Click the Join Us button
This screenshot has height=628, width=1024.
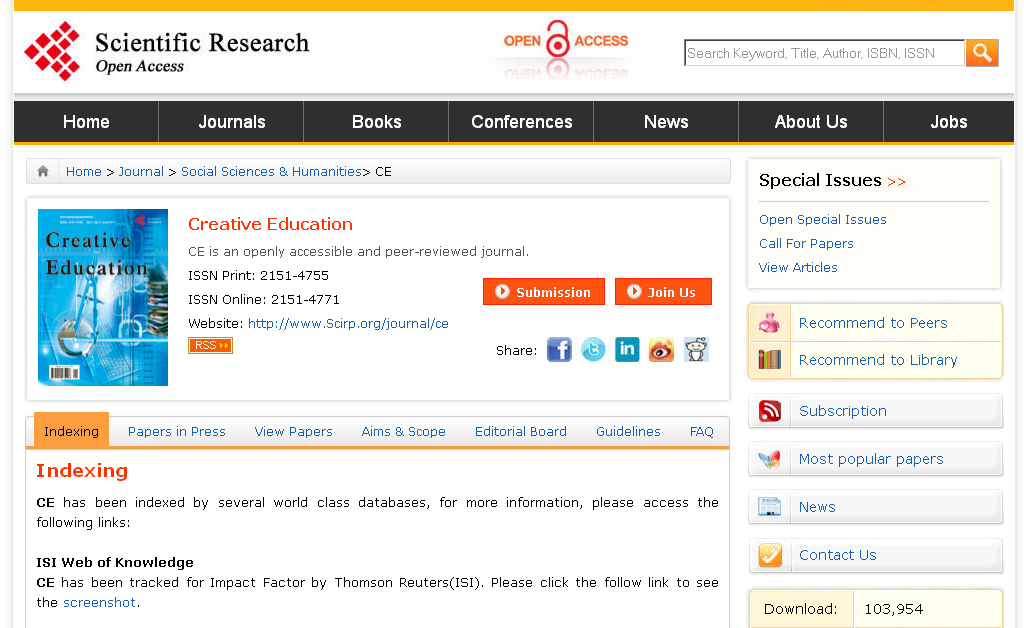coord(664,292)
